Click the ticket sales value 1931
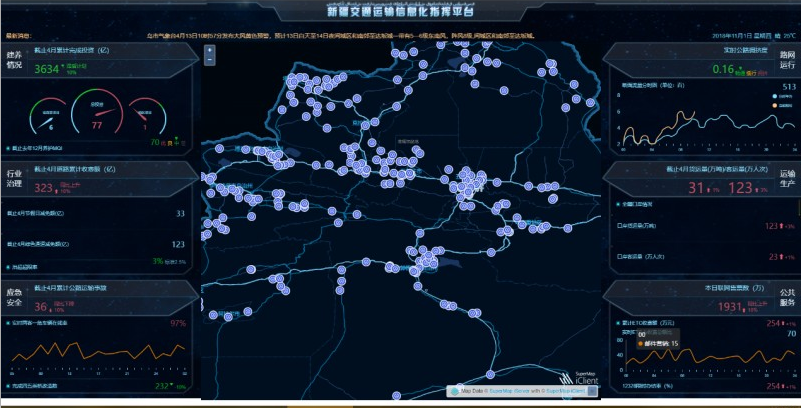This screenshot has width=801, height=408. (x=732, y=307)
